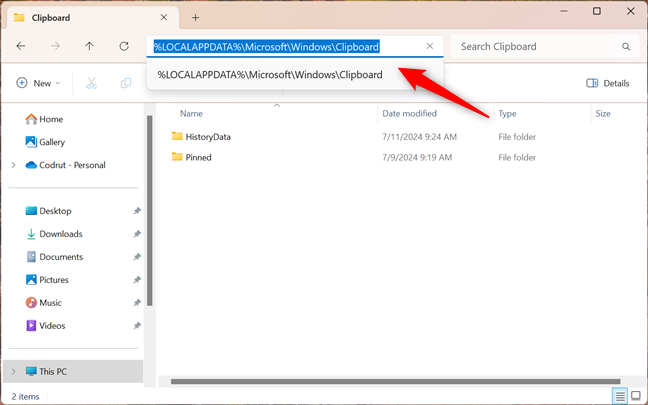Close the Clipboard tab
Image resolution: width=648 pixels, height=405 pixels.
164,17
